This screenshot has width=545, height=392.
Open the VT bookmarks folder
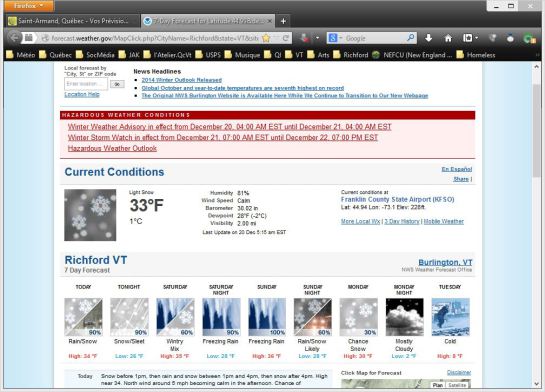[294, 55]
